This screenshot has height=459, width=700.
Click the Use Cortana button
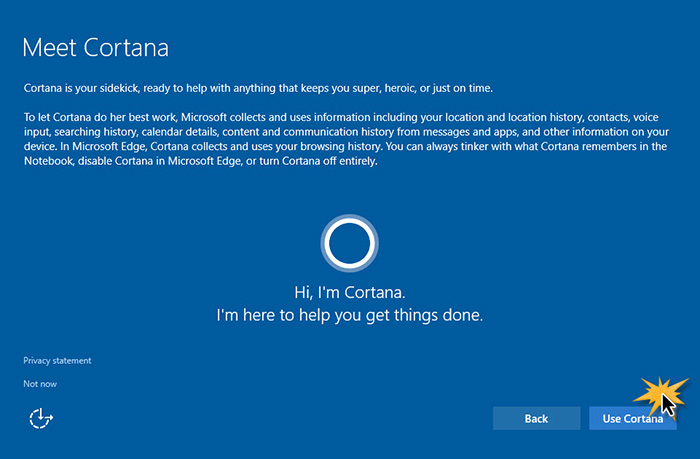point(633,418)
